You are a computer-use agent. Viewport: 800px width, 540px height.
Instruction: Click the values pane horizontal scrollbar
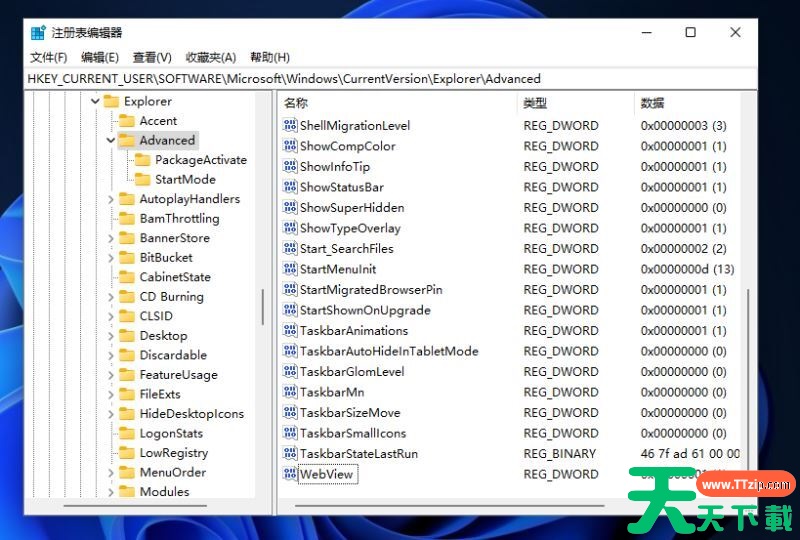coord(449,506)
